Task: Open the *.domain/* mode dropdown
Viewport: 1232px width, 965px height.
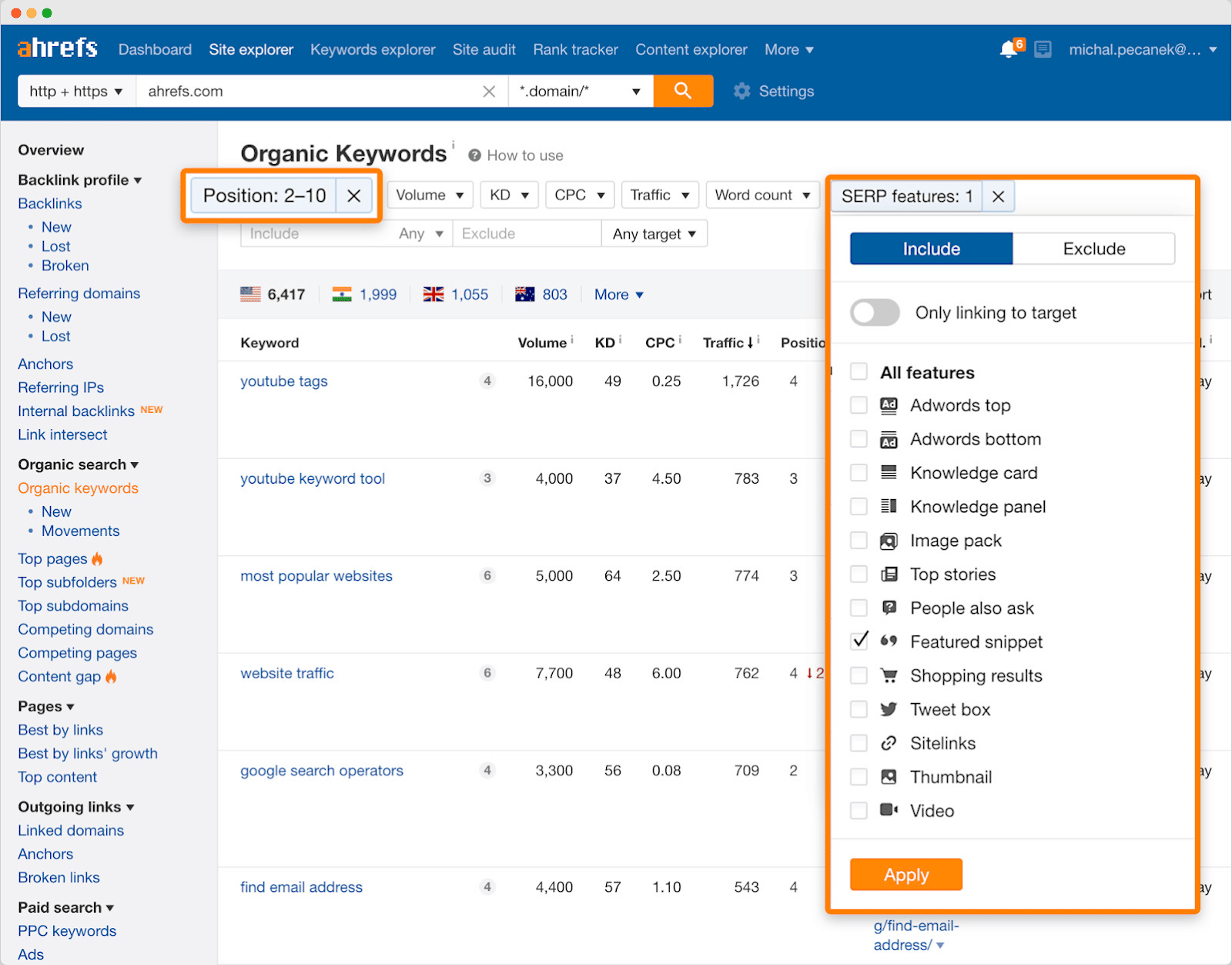Action: point(581,91)
